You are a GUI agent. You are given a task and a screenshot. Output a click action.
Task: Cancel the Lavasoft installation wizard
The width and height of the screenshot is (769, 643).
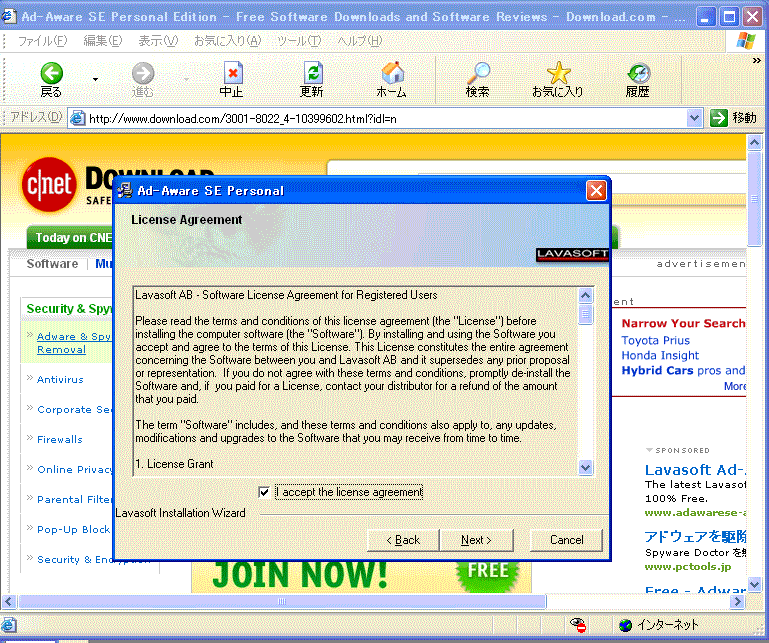[566, 540]
